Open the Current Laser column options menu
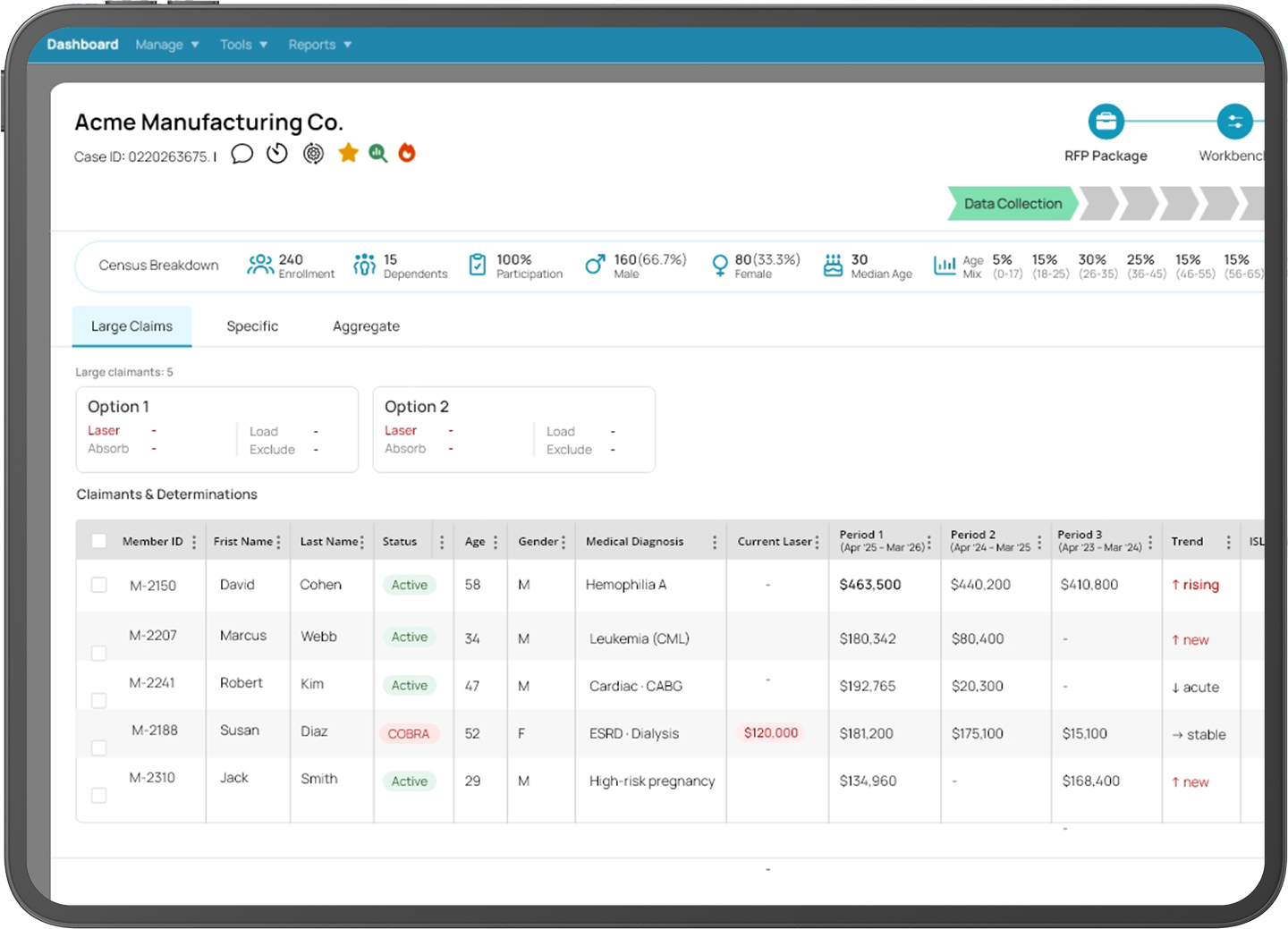1288x929 pixels. pyautogui.click(x=817, y=542)
